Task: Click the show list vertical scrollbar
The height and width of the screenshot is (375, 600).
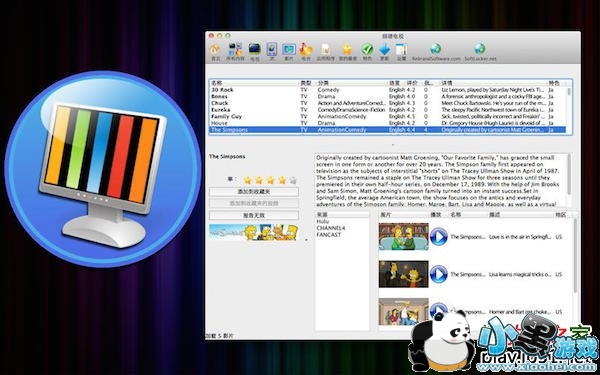Action: point(569,107)
